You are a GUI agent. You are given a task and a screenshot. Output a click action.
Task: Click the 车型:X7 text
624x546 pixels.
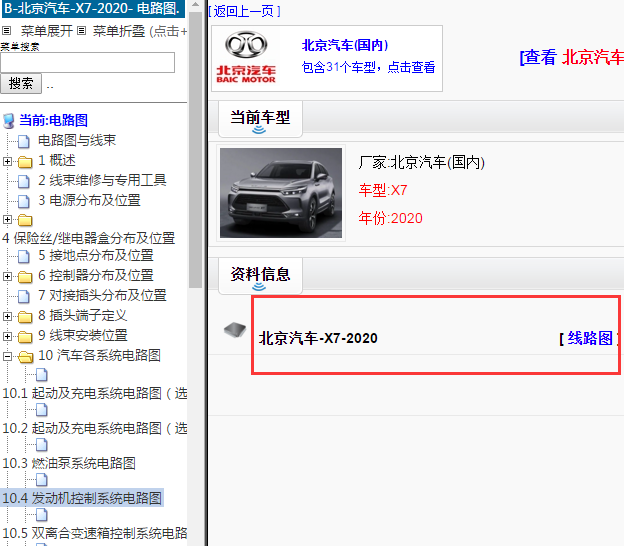click(383, 190)
